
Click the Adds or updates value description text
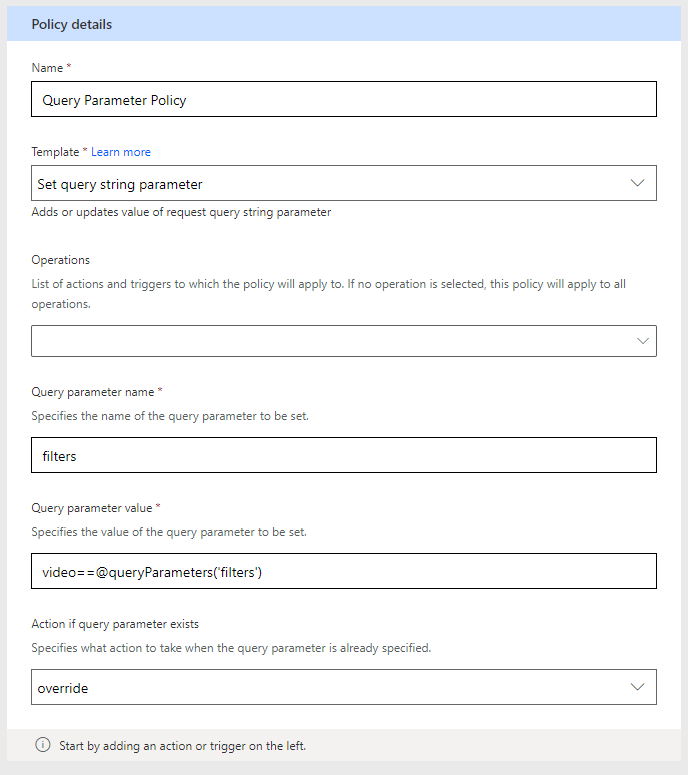181,212
